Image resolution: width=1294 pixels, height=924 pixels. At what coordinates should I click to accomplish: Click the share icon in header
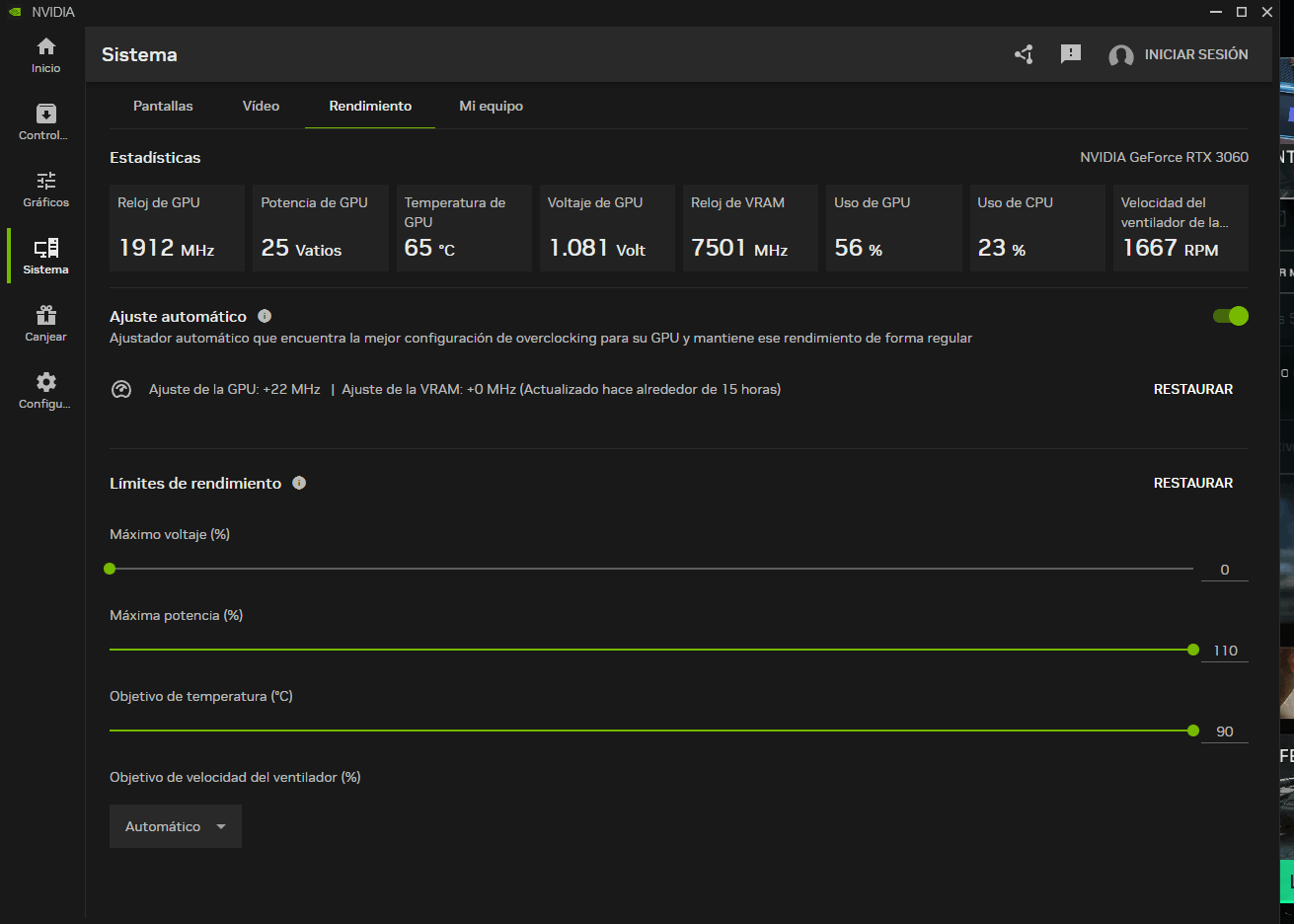coord(1024,54)
